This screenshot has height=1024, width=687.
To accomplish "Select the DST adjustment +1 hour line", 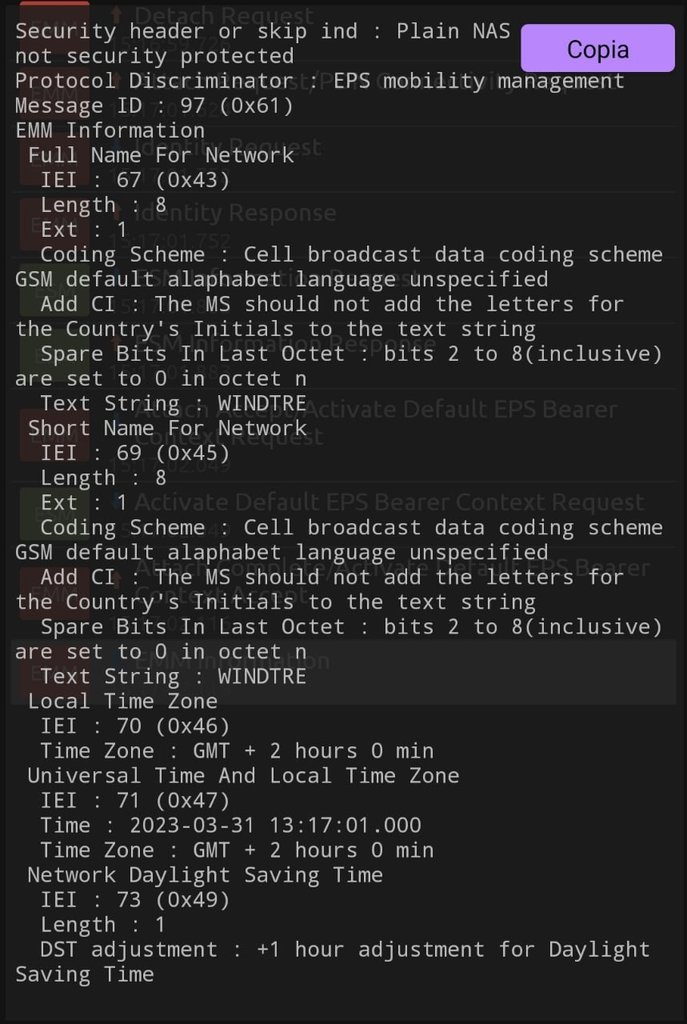I will (332, 961).
